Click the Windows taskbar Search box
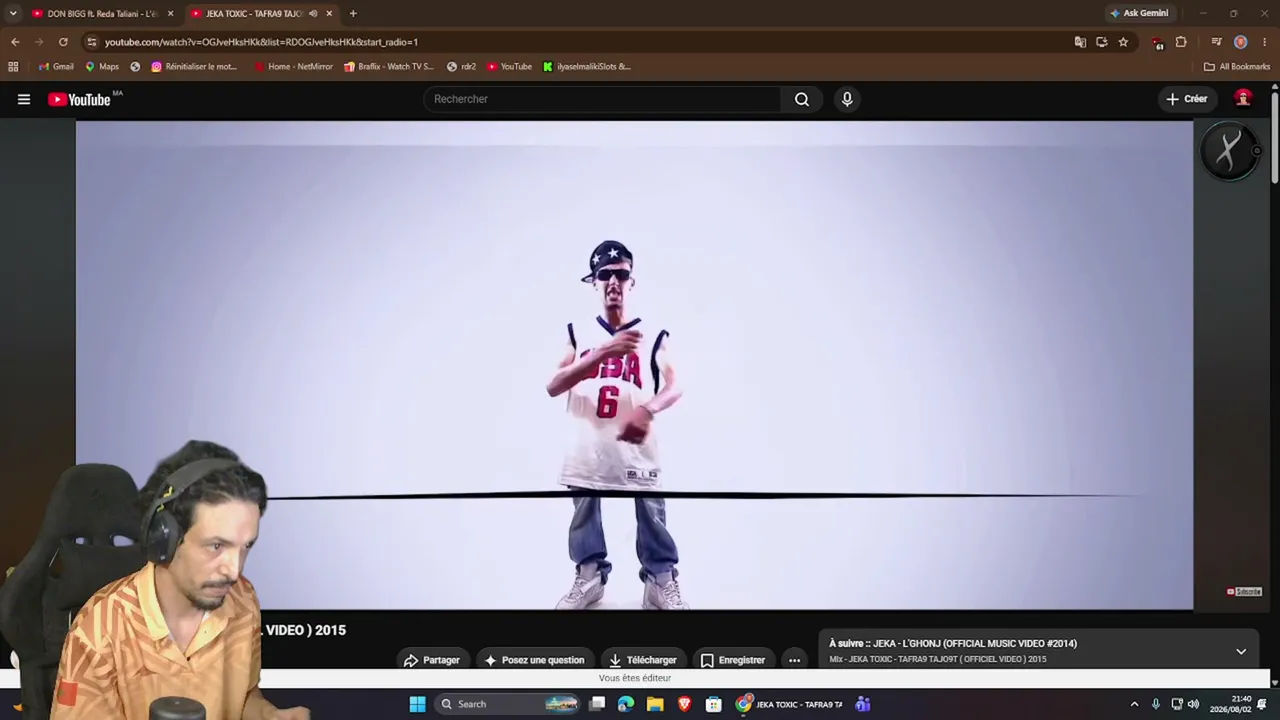Screen dimensions: 1280x720 coord(509,704)
